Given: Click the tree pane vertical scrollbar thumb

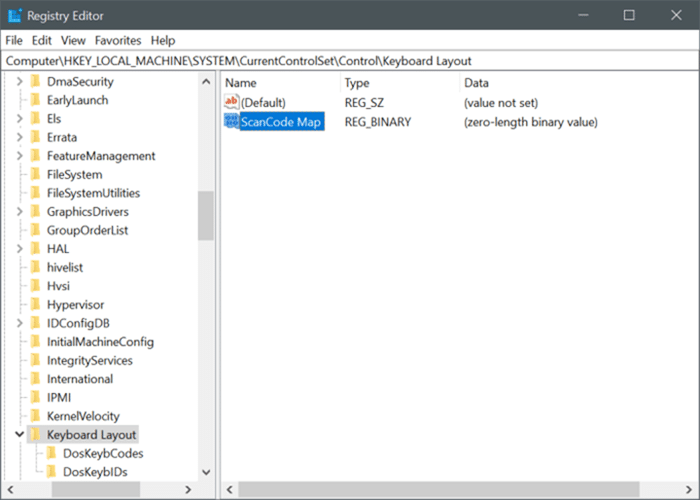Looking at the screenshot, I should [x=206, y=216].
